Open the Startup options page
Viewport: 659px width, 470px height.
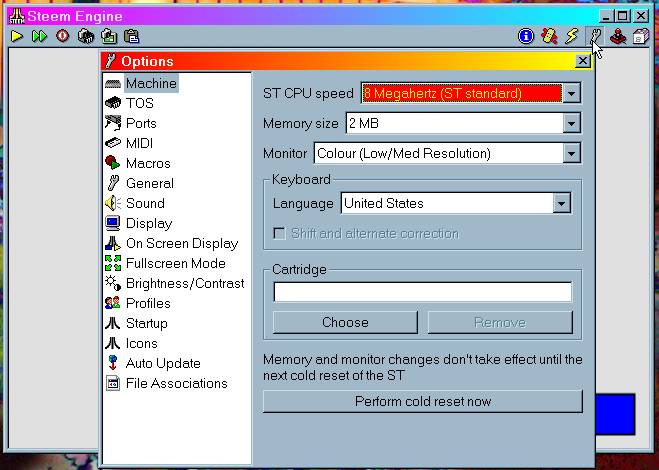click(147, 323)
